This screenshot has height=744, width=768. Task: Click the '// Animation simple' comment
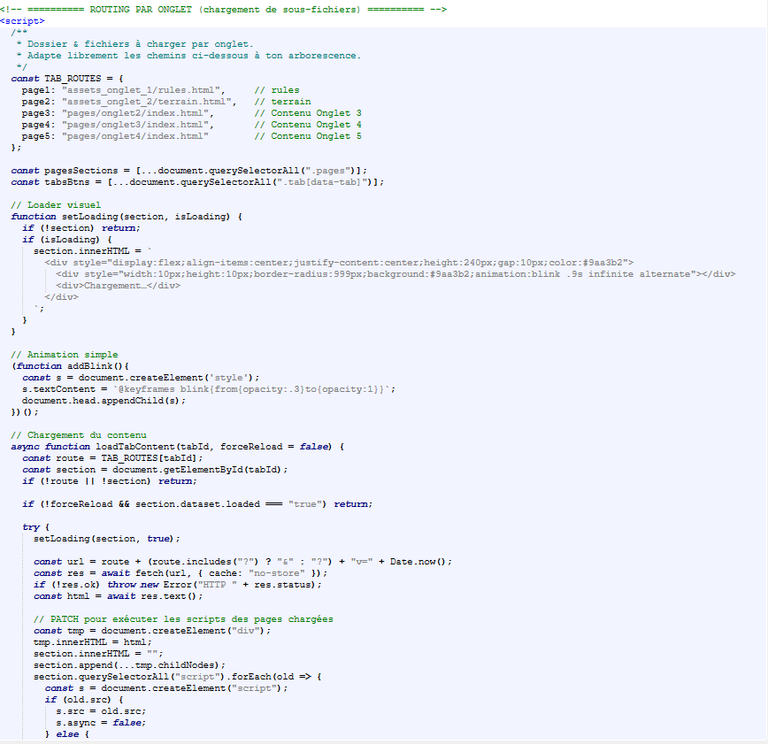[x=64, y=355]
